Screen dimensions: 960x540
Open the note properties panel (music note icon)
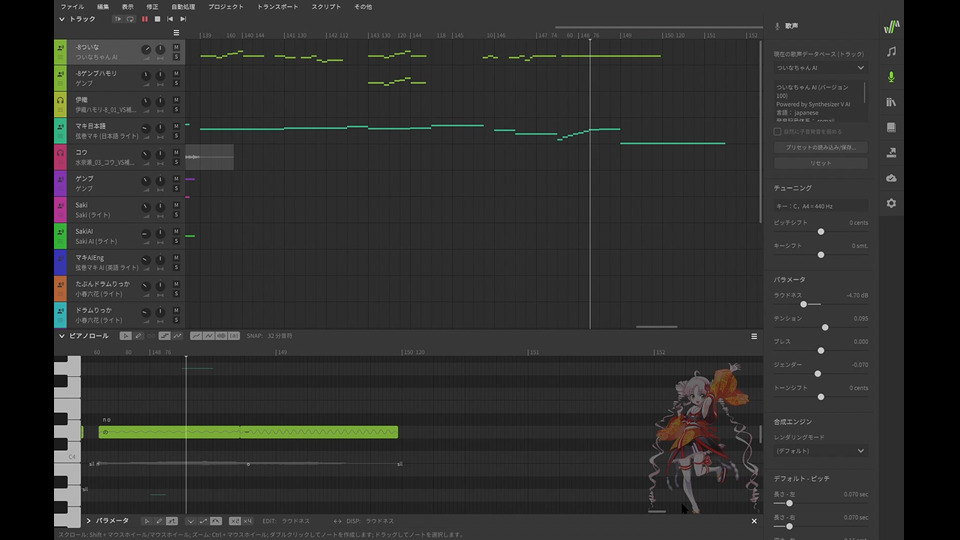(891, 51)
